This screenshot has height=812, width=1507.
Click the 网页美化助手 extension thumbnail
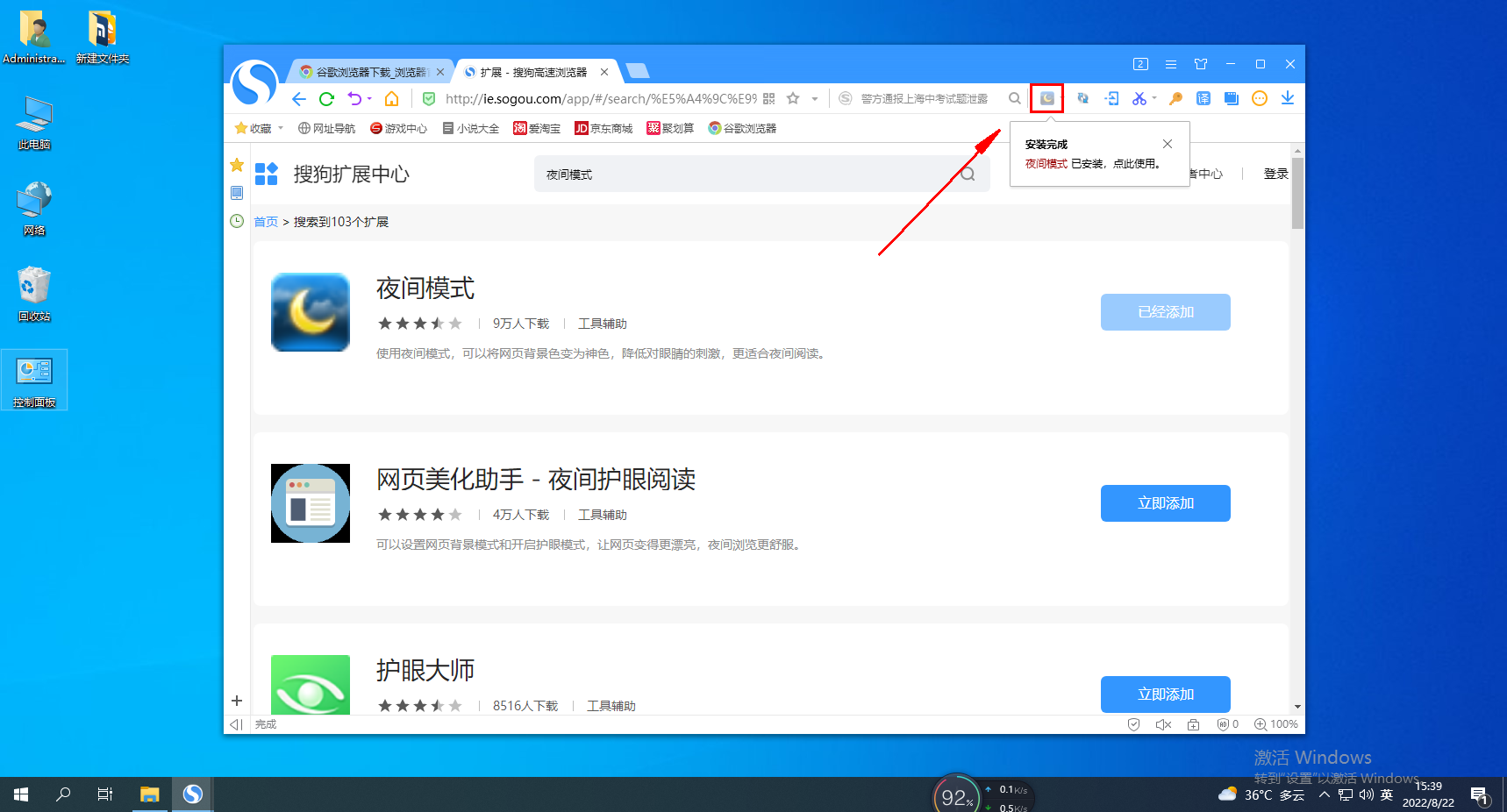(x=311, y=503)
